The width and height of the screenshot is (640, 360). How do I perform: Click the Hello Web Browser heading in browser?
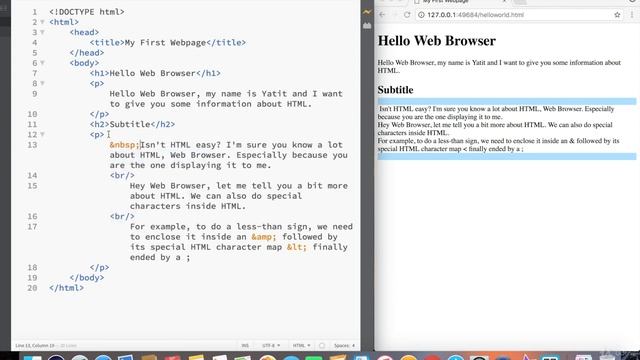pos(436,40)
